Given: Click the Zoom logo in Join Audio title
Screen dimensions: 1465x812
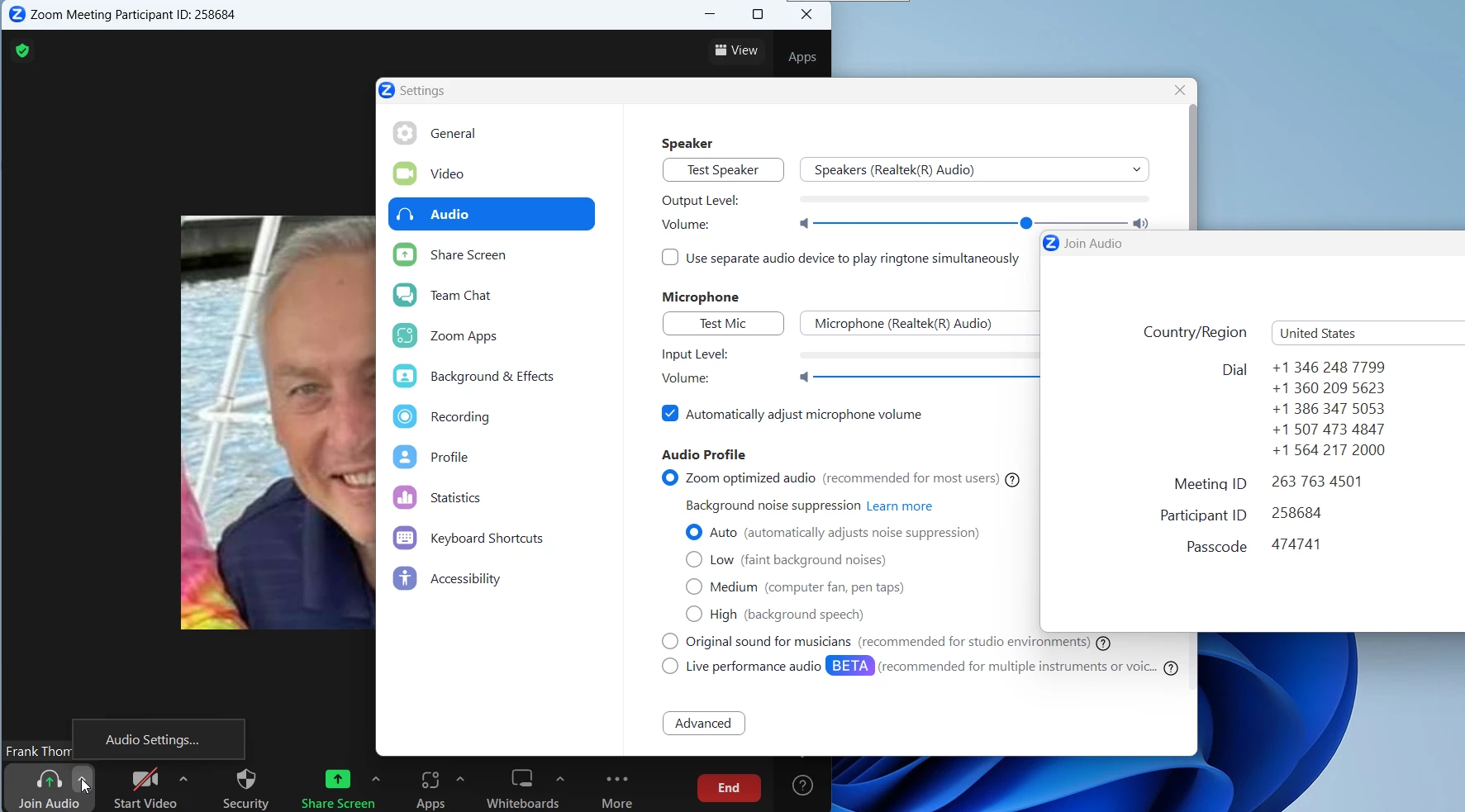Looking at the screenshot, I should [1051, 244].
